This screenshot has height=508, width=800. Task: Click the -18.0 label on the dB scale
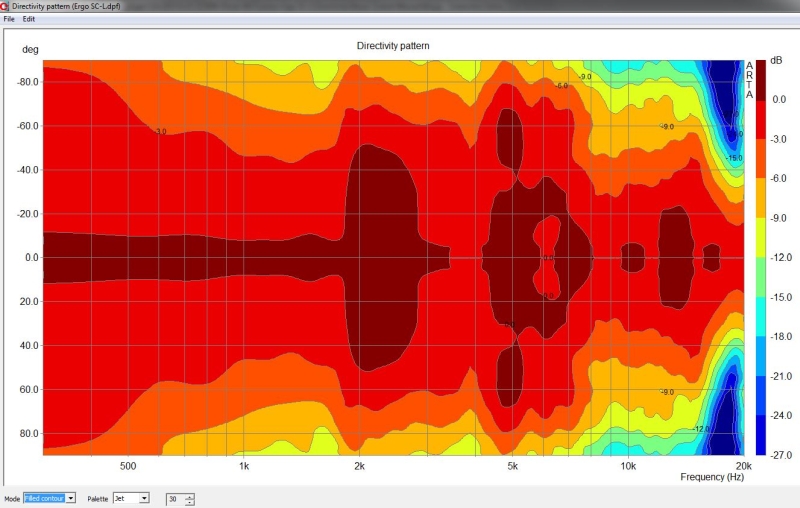tap(781, 337)
